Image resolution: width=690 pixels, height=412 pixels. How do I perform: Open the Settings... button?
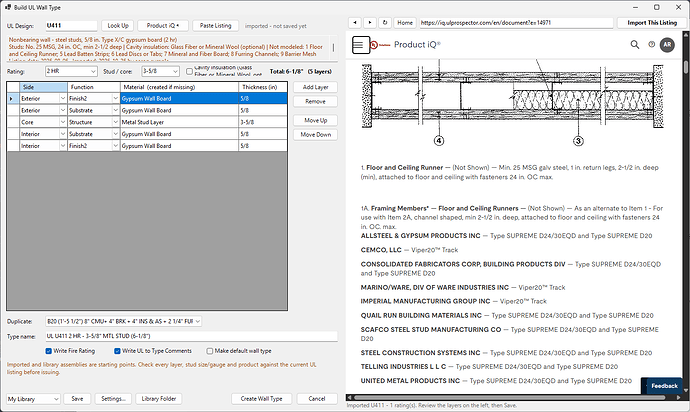point(113,399)
